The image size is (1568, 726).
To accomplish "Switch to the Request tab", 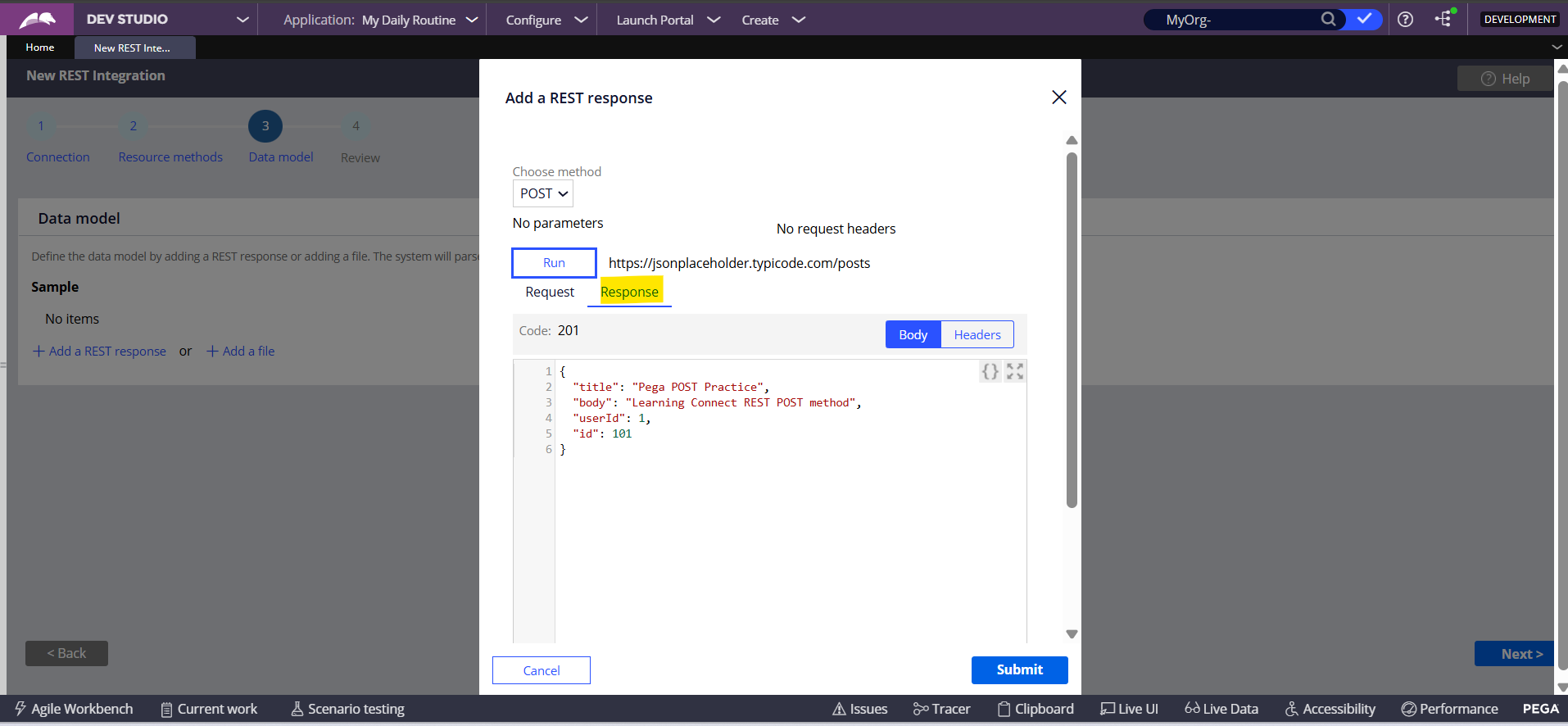I will pyautogui.click(x=550, y=292).
